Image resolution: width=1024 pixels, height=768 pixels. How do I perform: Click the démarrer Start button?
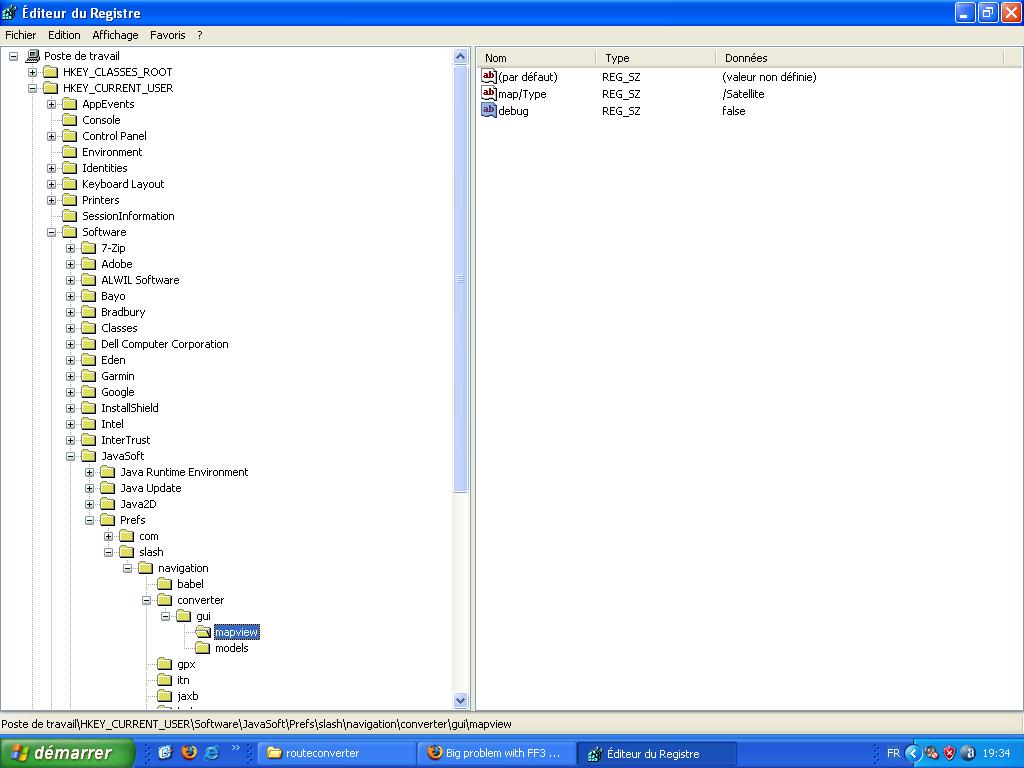[x=68, y=753]
